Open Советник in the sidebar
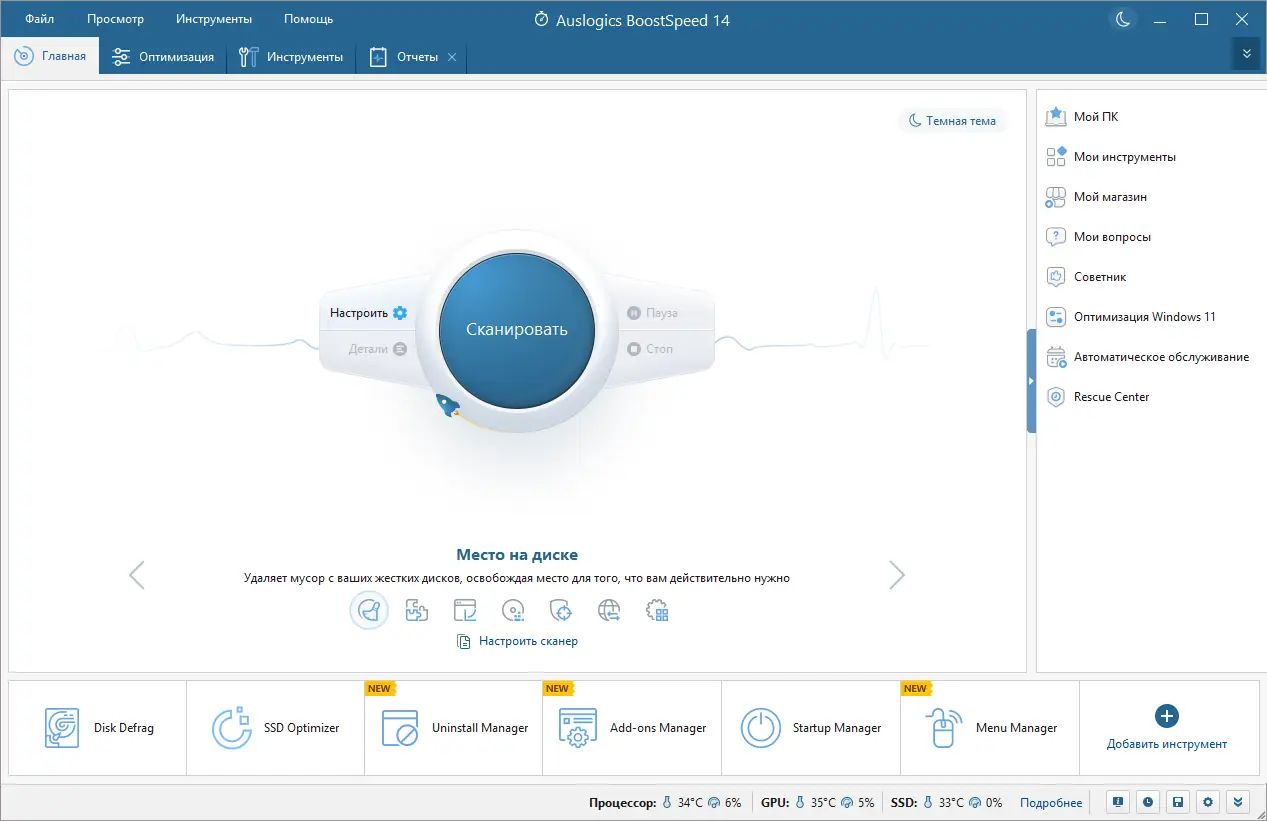Image resolution: width=1267 pixels, height=821 pixels. (x=1086, y=277)
